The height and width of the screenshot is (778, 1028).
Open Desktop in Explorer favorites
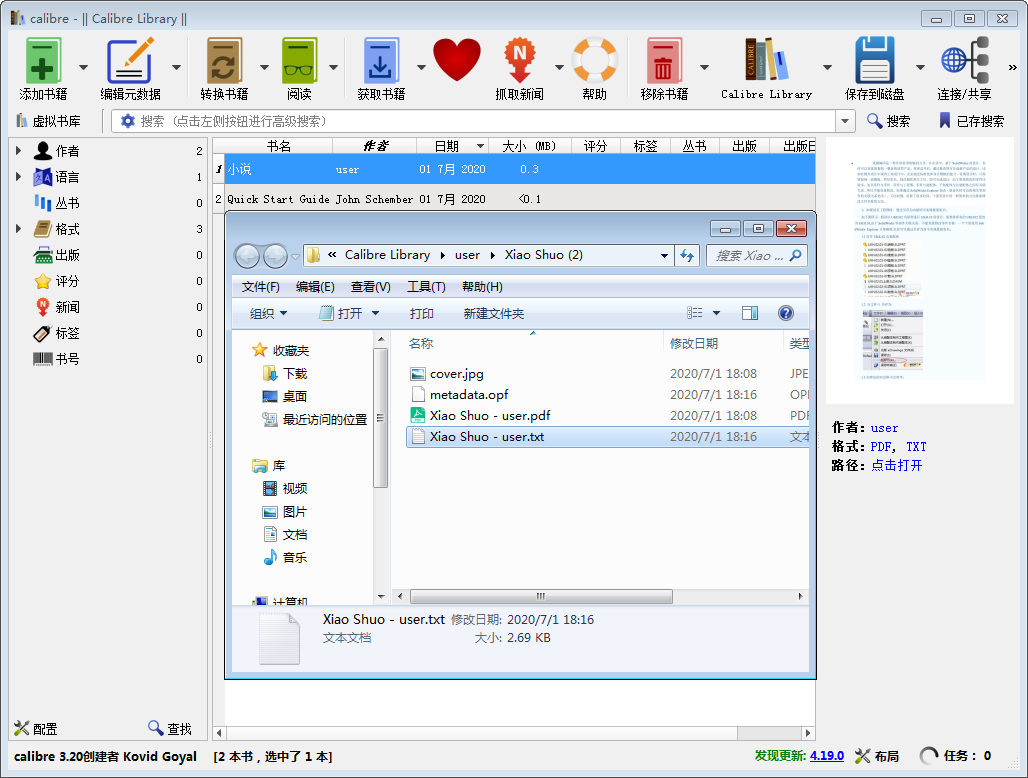(x=285, y=397)
